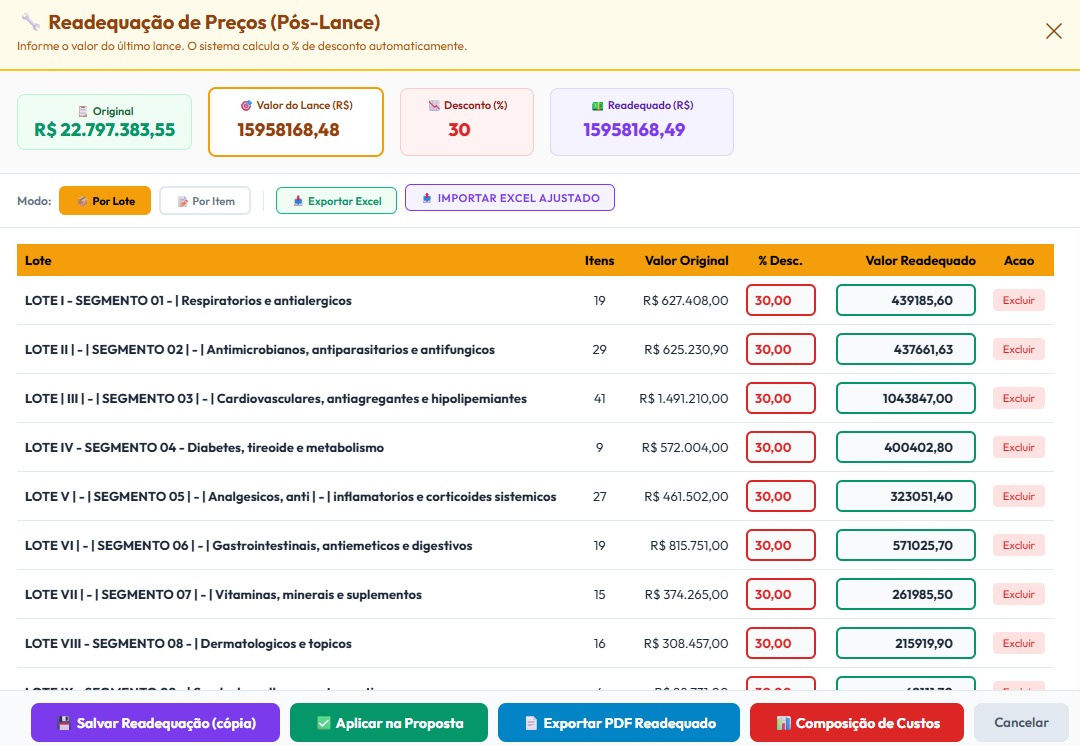Viewport: 1080px width, 745px height.
Task: Click the wrench icon beside the title
Action: pos(30,22)
